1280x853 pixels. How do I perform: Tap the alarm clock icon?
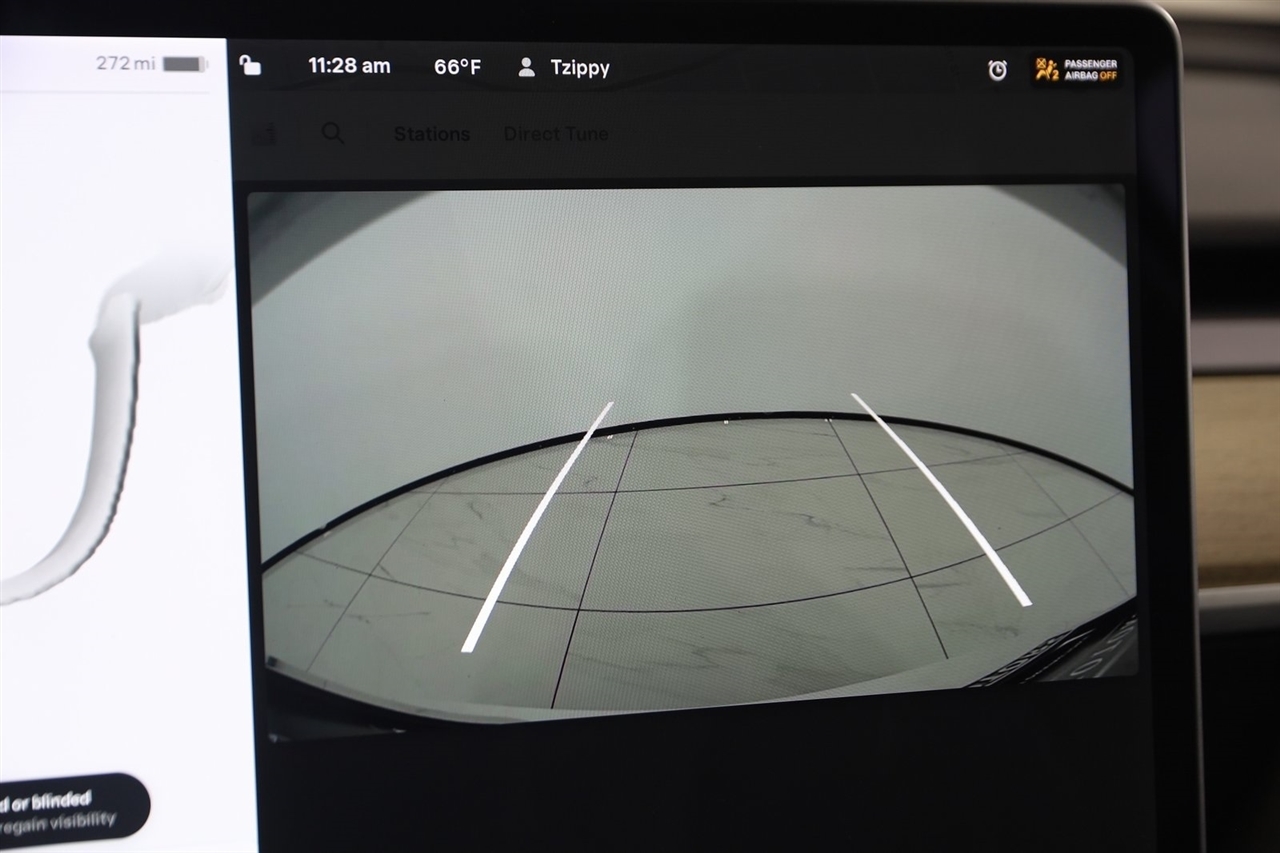[997, 70]
